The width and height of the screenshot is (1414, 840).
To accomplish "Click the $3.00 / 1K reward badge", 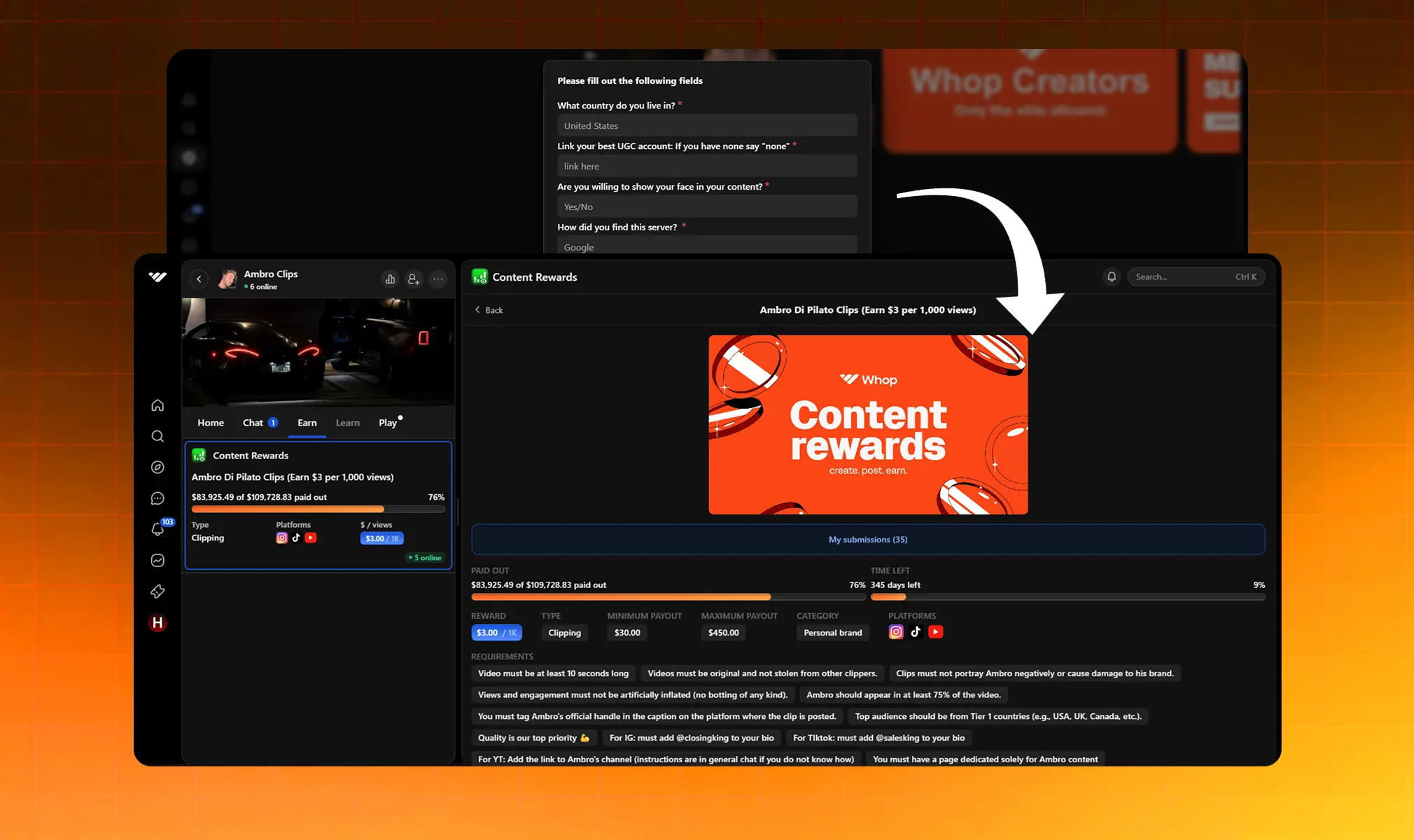I will click(496, 633).
